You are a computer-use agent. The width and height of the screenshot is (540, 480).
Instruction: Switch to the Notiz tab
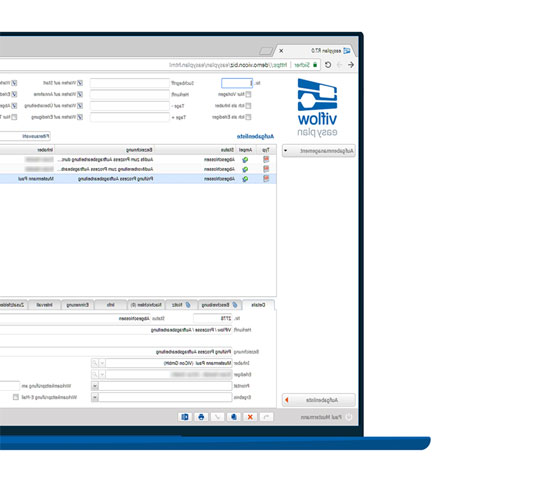[x=181, y=305]
